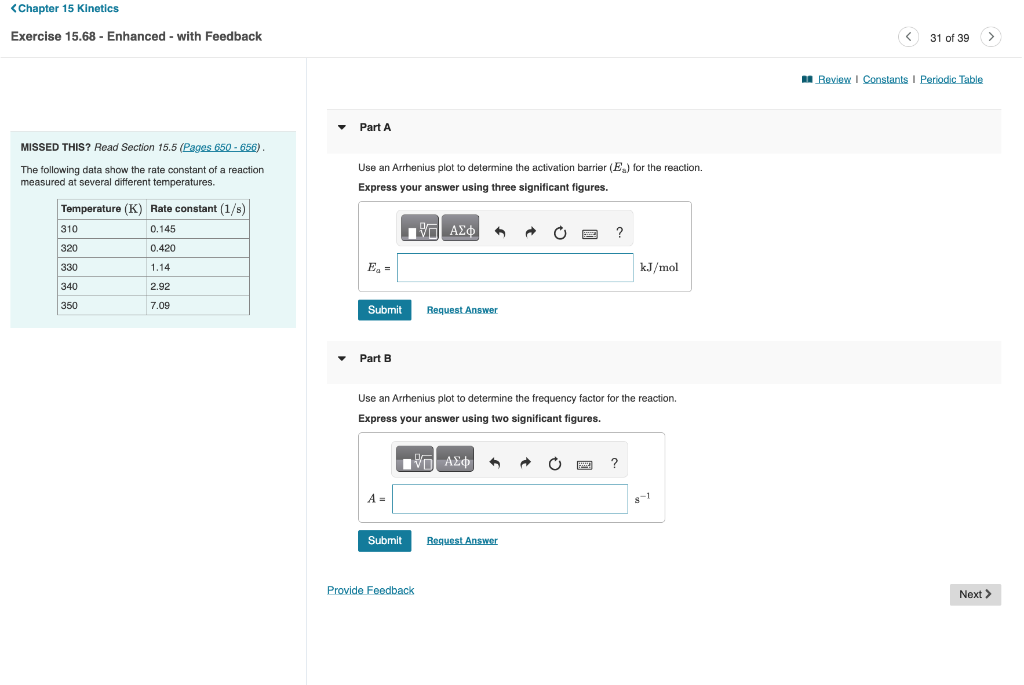Open help for Part A editor
This screenshot has width=1024, height=685.
(619, 232)
